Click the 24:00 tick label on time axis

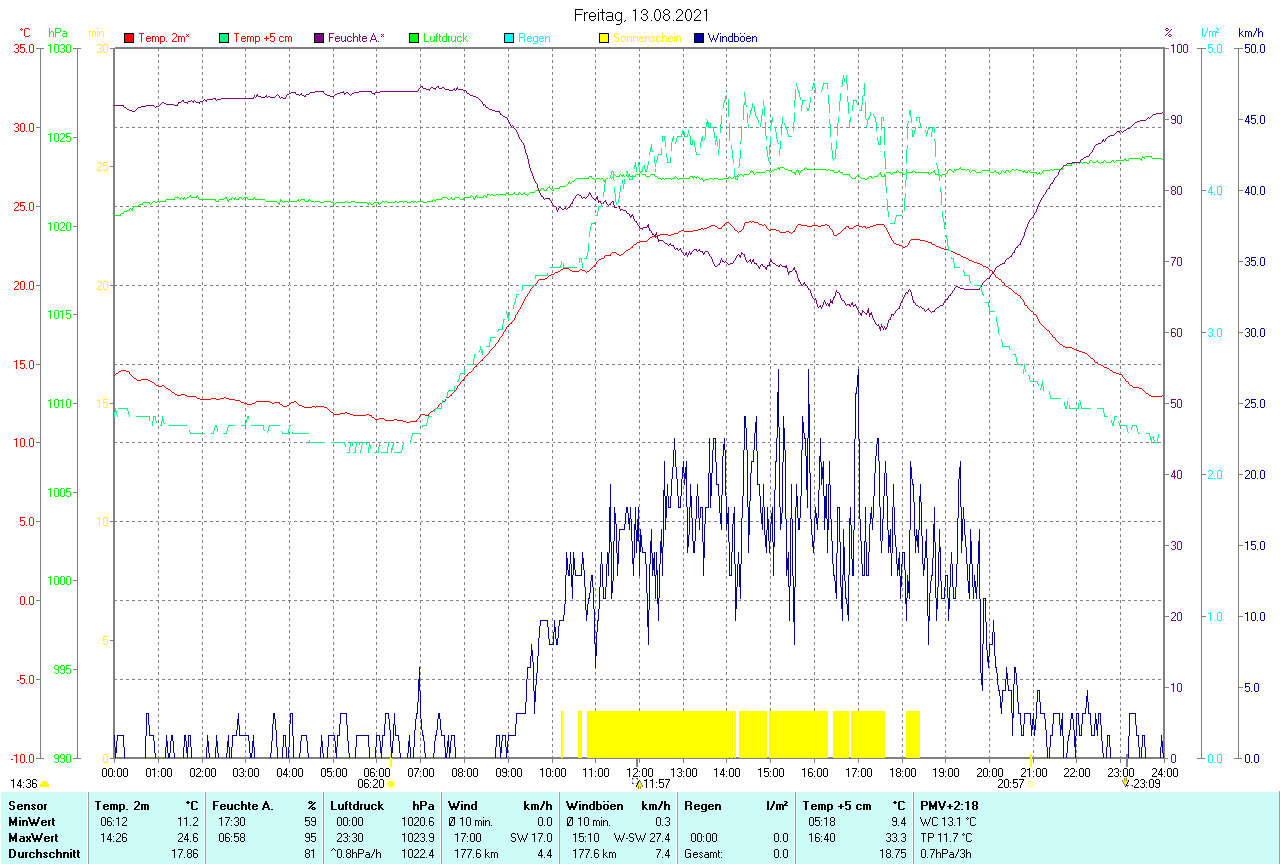click(1165, 772)
